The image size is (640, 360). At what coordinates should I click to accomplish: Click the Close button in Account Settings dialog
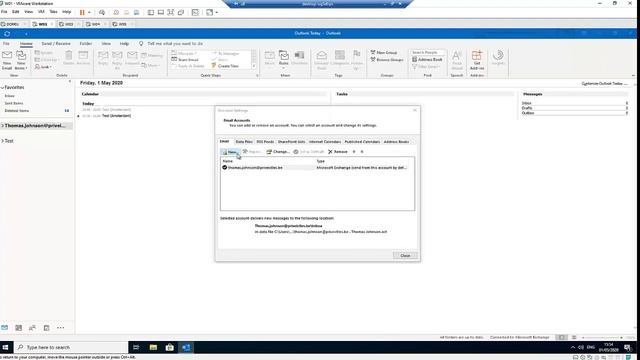tap(405, 256)
